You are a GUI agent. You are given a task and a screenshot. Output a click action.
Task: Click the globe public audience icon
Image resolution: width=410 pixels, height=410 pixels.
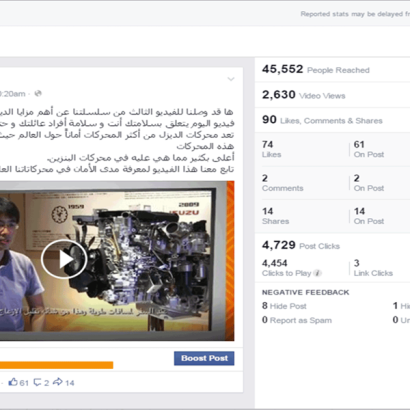[38, 93]
